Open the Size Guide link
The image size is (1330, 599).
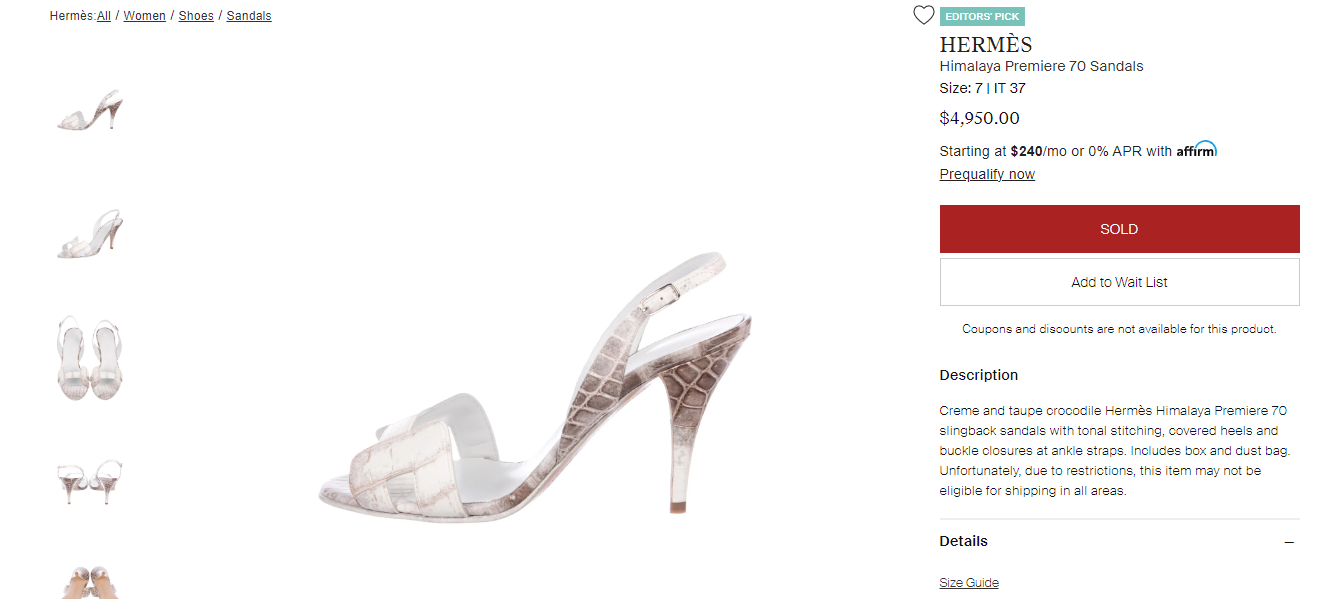coord(968,583)
